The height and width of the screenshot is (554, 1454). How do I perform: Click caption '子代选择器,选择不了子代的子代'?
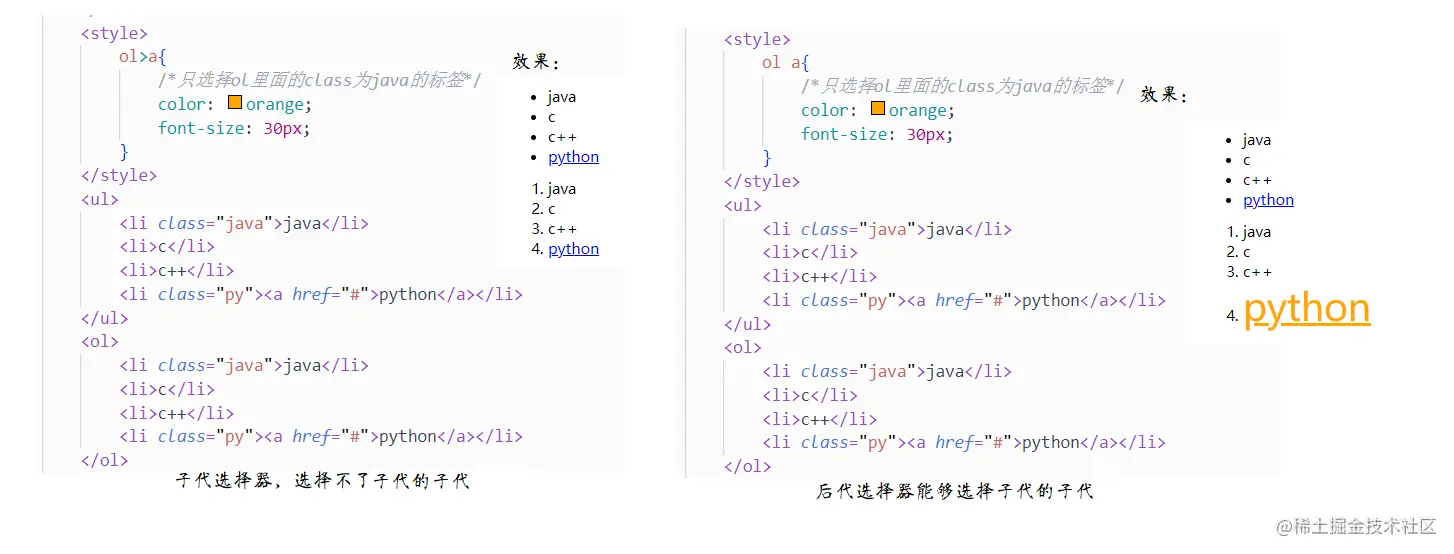pyautogui.click(x=322, y=481)
